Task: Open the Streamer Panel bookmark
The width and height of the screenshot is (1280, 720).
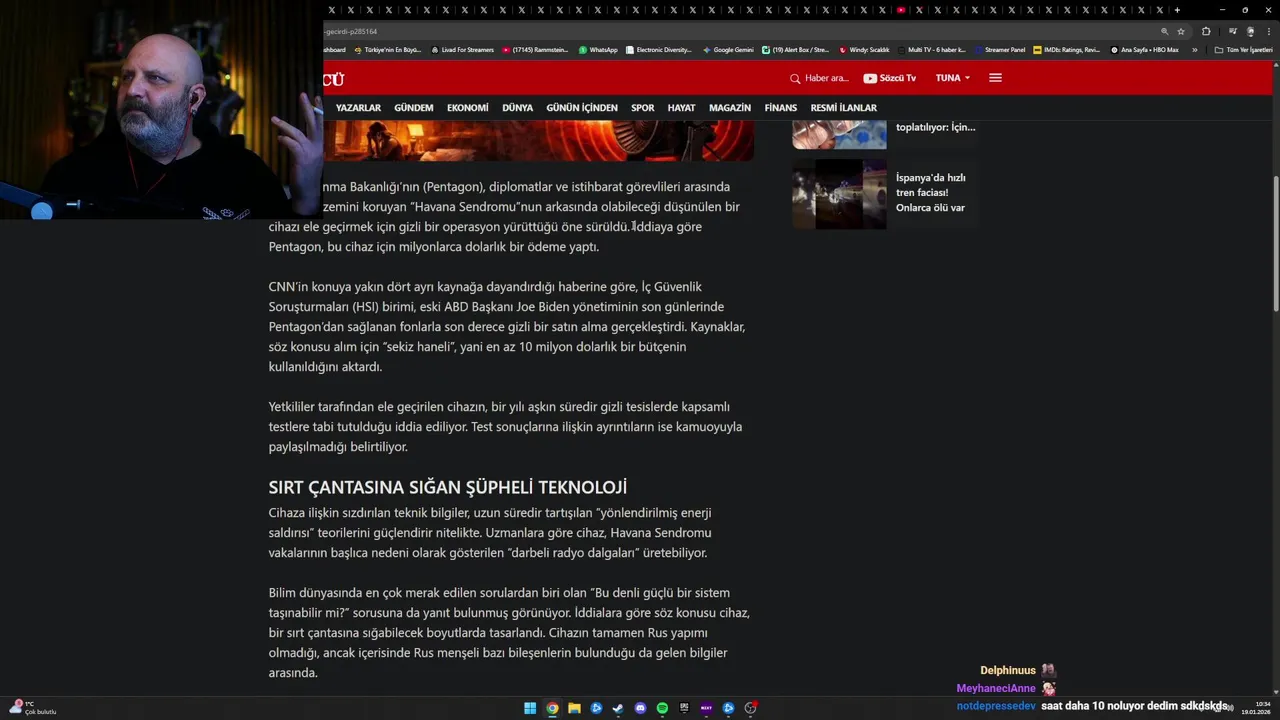Action: (999, 50)
